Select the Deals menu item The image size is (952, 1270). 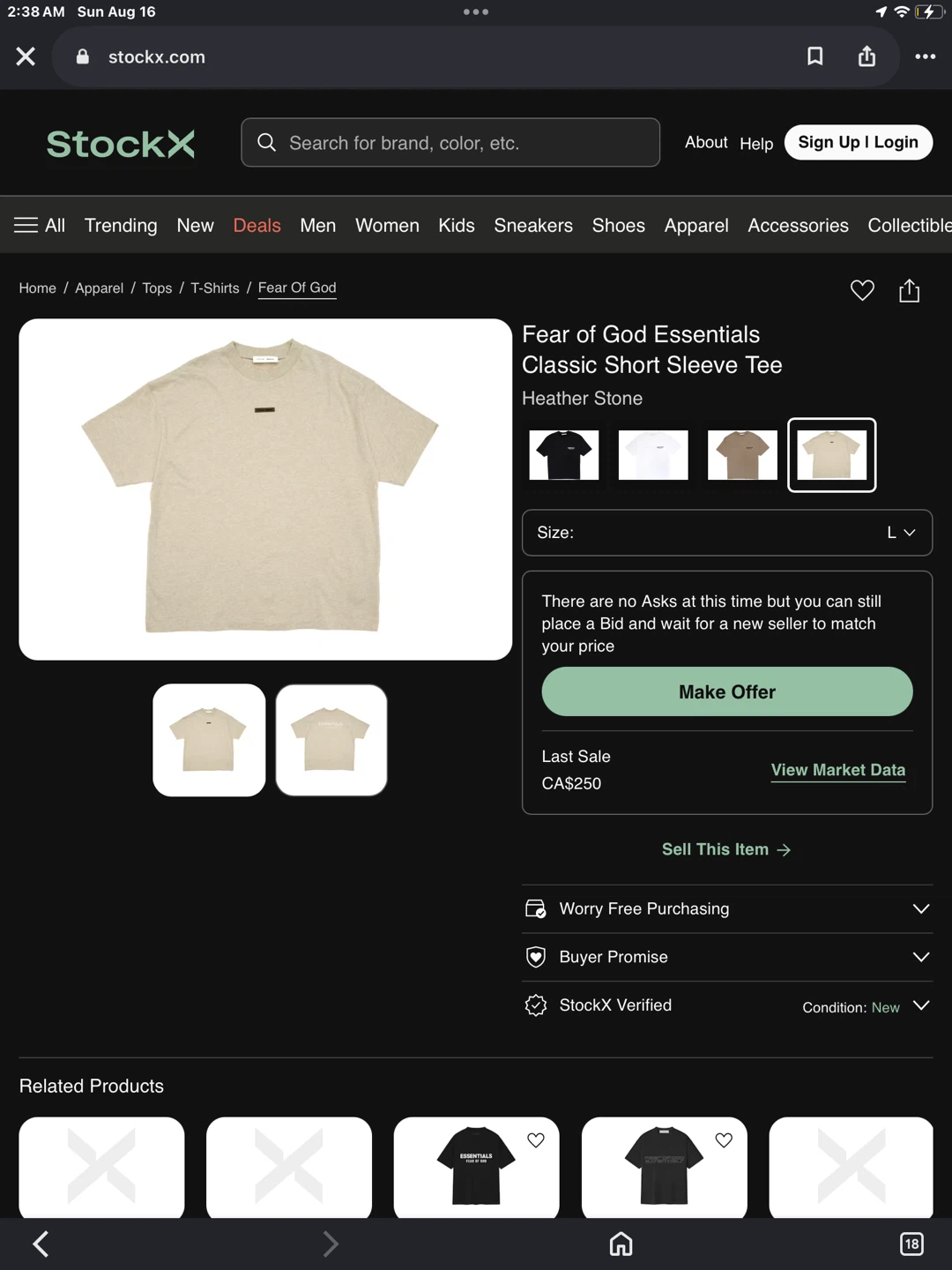pyautogui.click(x=257, y=226)
